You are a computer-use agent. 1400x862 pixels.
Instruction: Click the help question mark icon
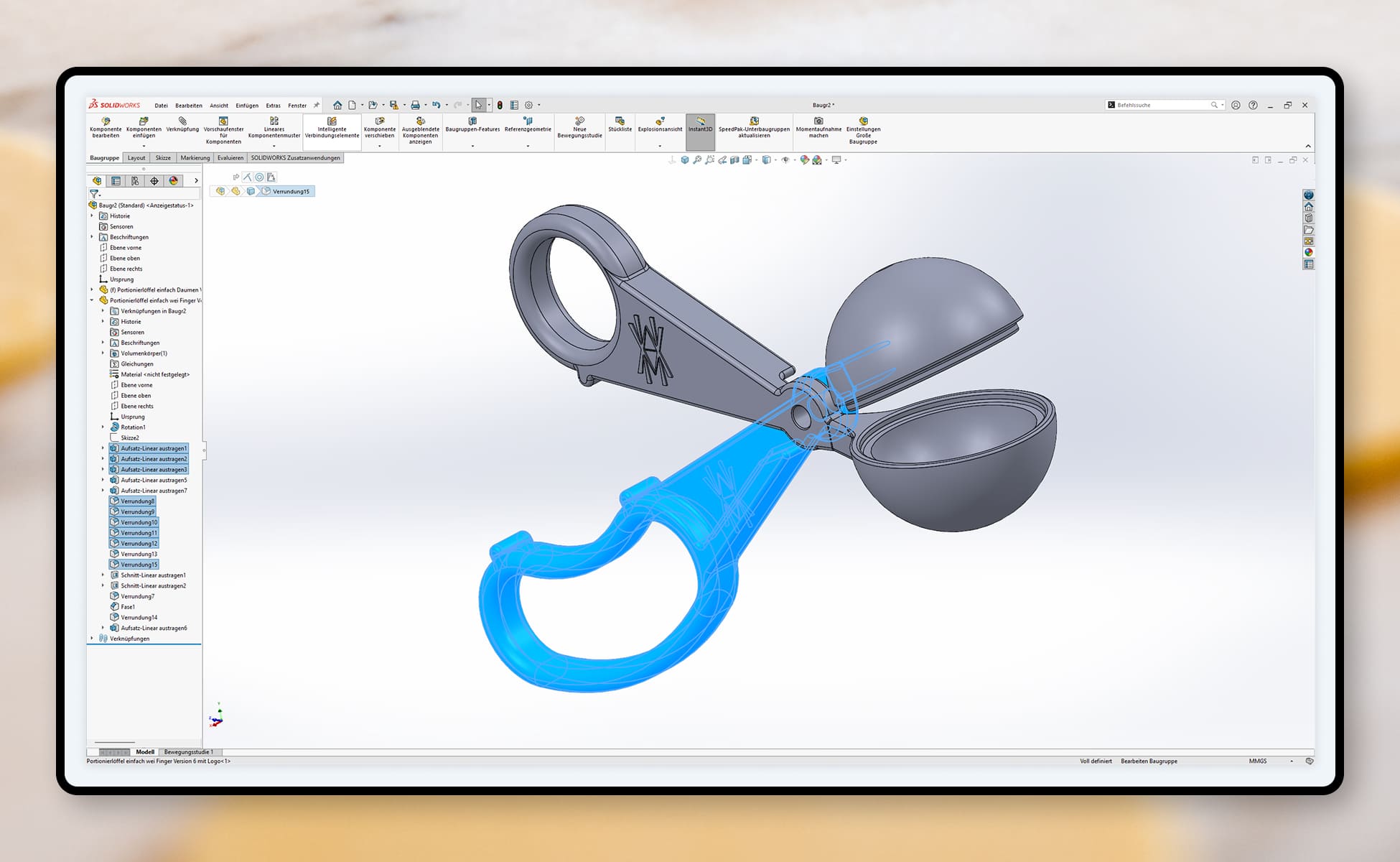pos(1253,105)
